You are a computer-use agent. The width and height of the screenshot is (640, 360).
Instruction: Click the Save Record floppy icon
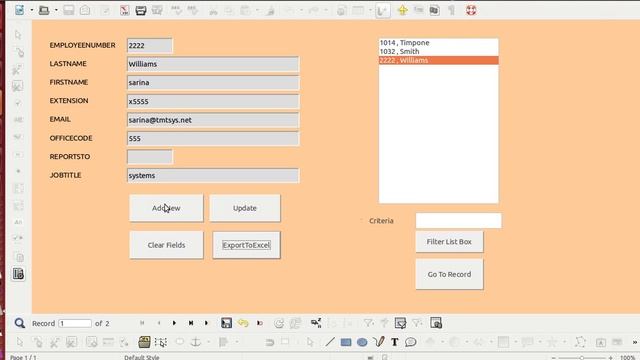(x=227, y=323)
